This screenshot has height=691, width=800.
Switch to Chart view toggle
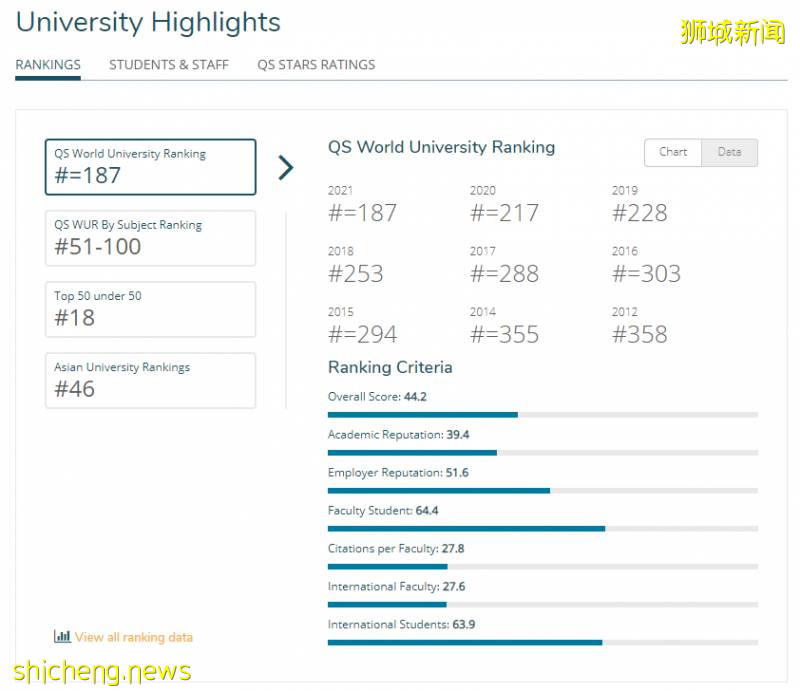point(673,152)
